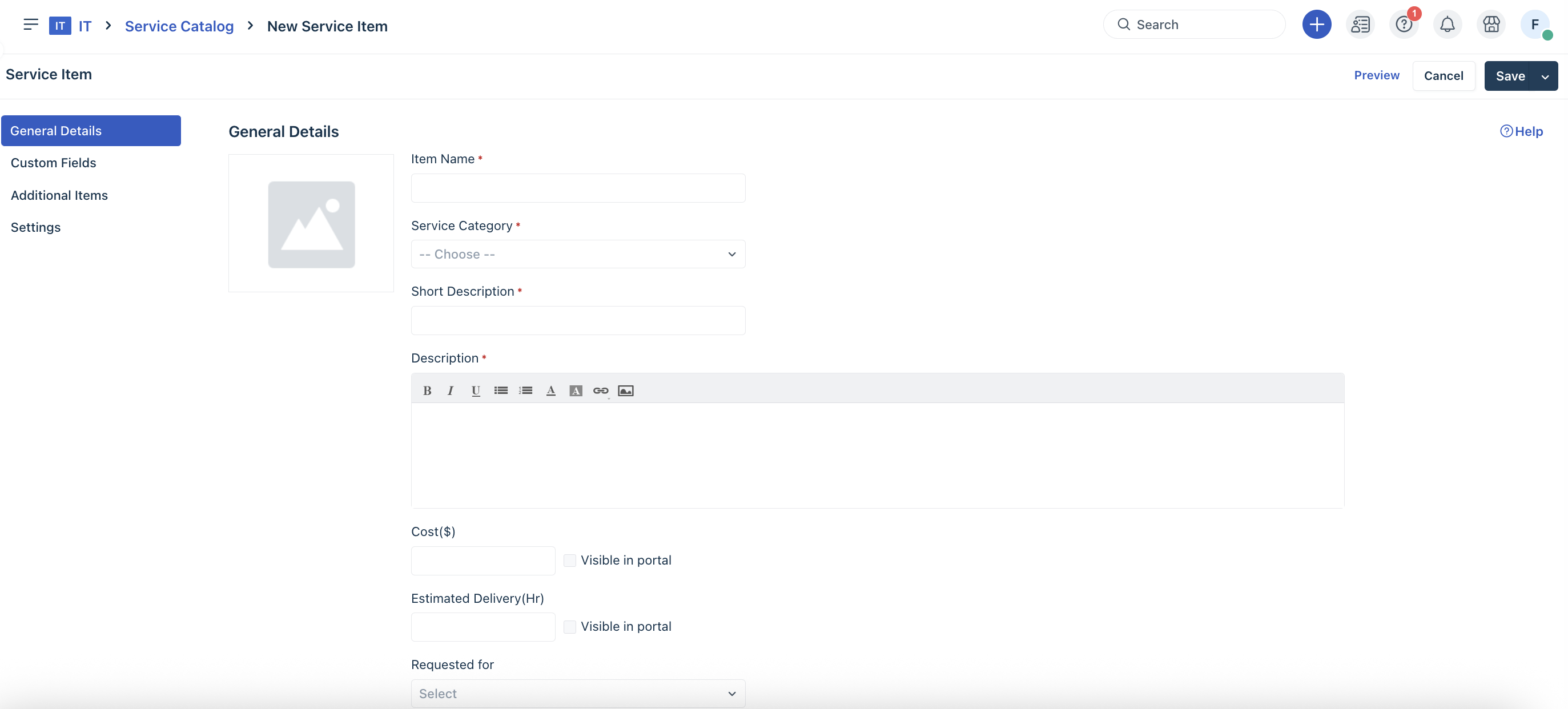Expand the Requested for select box
This screenshot has width=1568, height=709.
[578, 693]
